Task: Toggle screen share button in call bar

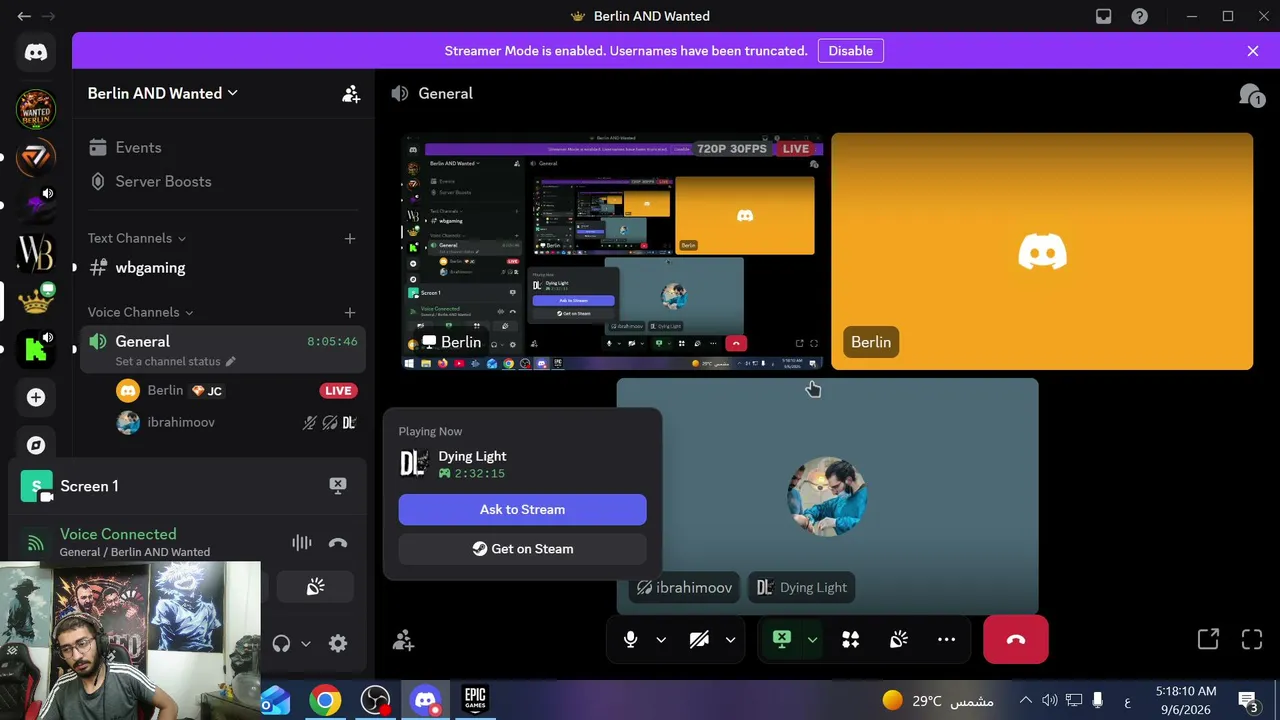Action: tap(782, 640)
